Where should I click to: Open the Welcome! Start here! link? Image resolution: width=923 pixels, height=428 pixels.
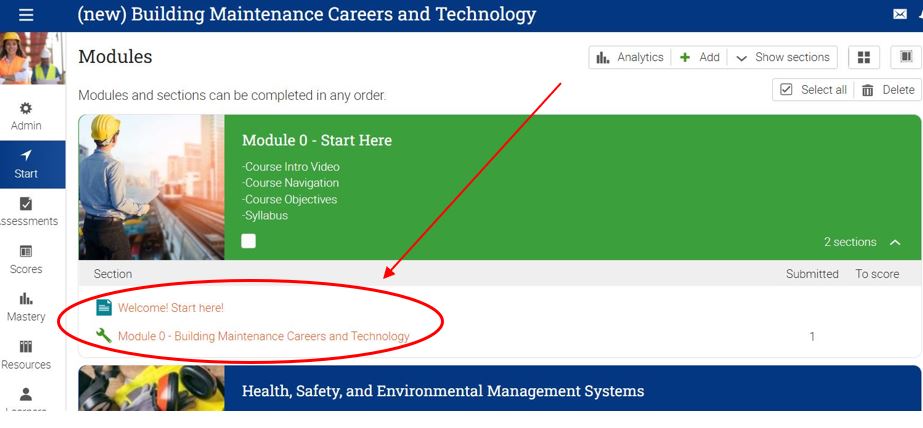[x=170, y=308]
